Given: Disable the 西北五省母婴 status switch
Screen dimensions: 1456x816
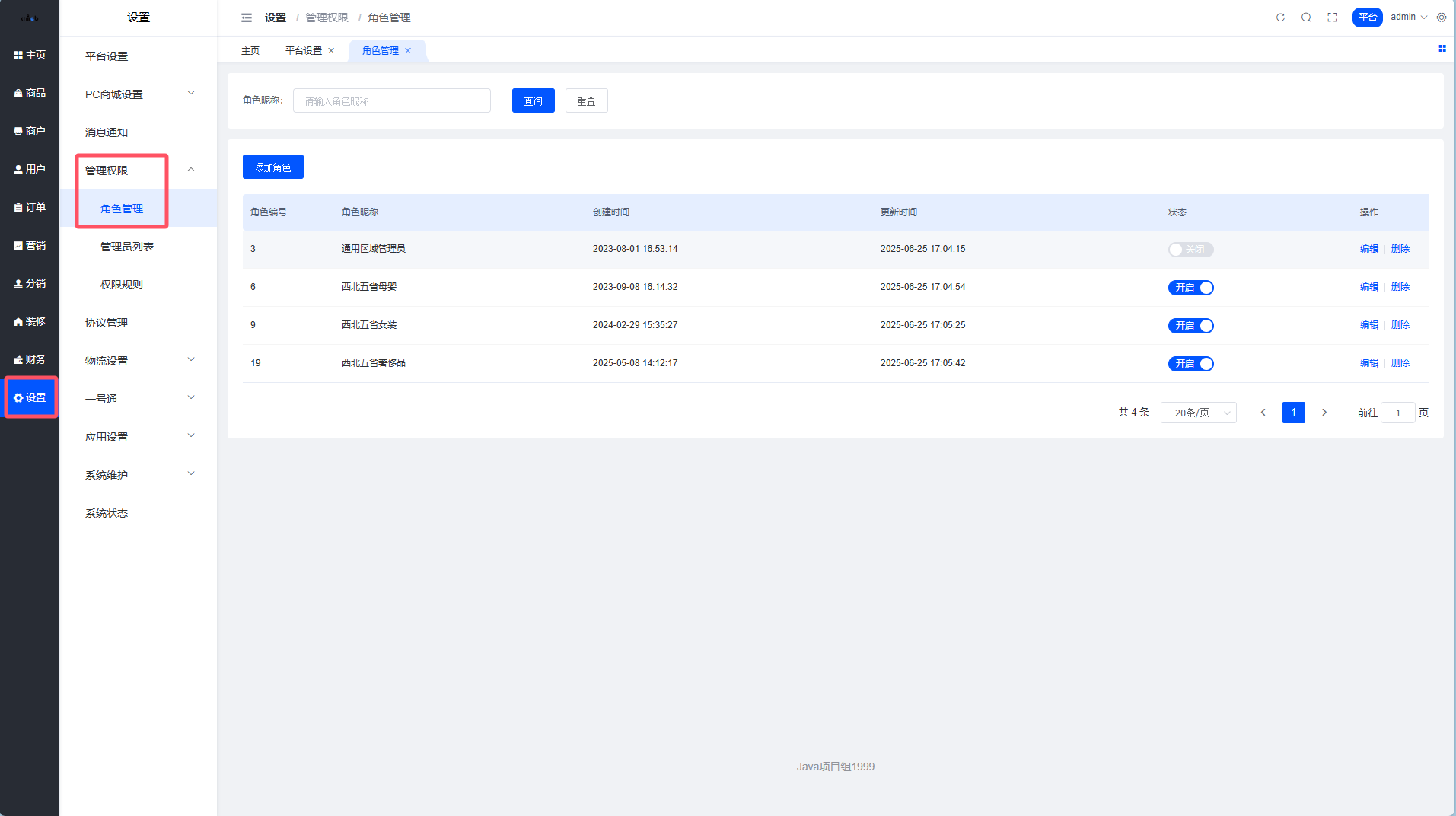Looking at the screenshot, I should (x=1190, y=288).
